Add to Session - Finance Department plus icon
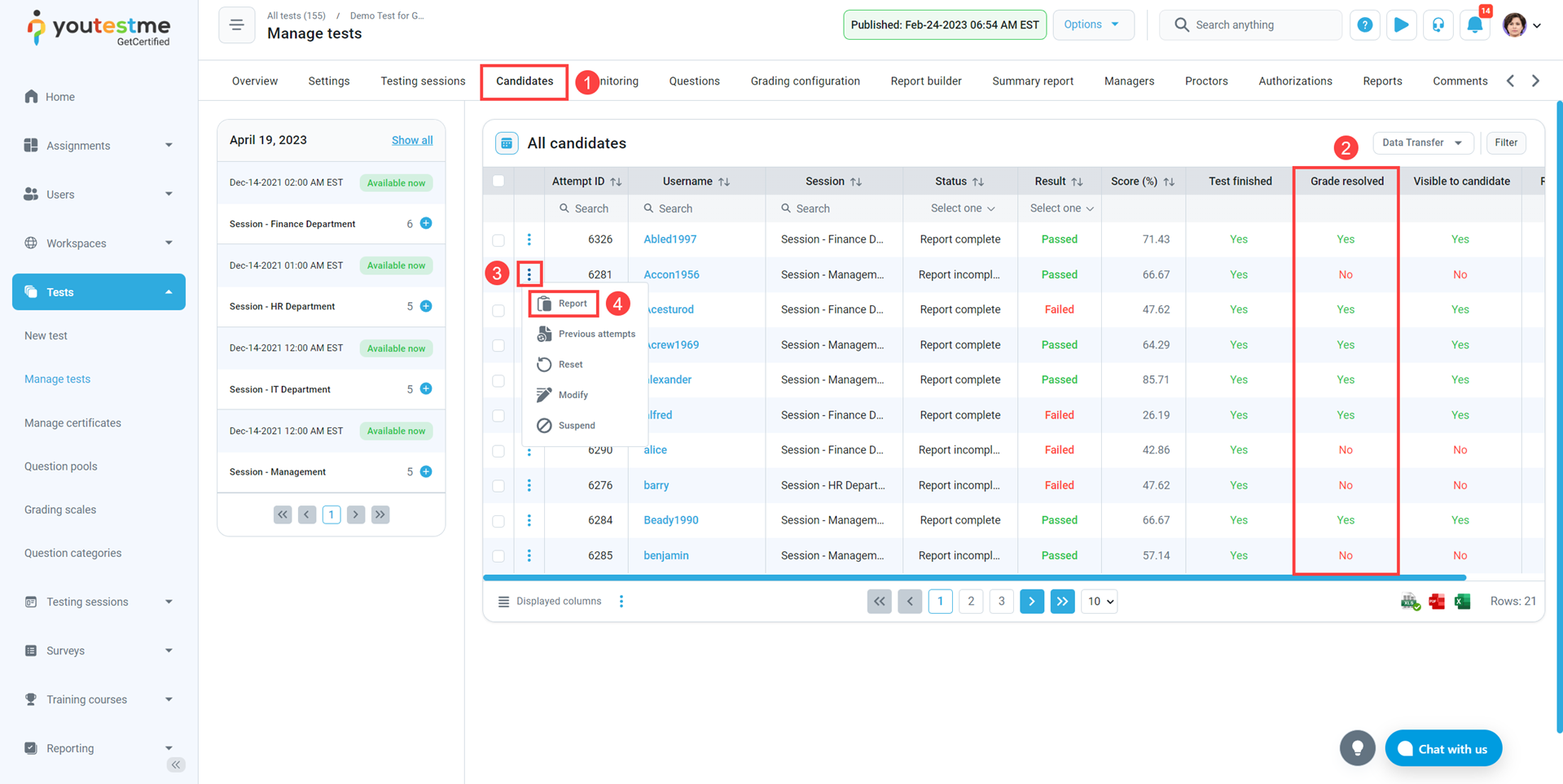1563x784 pixels. (426, 223)
